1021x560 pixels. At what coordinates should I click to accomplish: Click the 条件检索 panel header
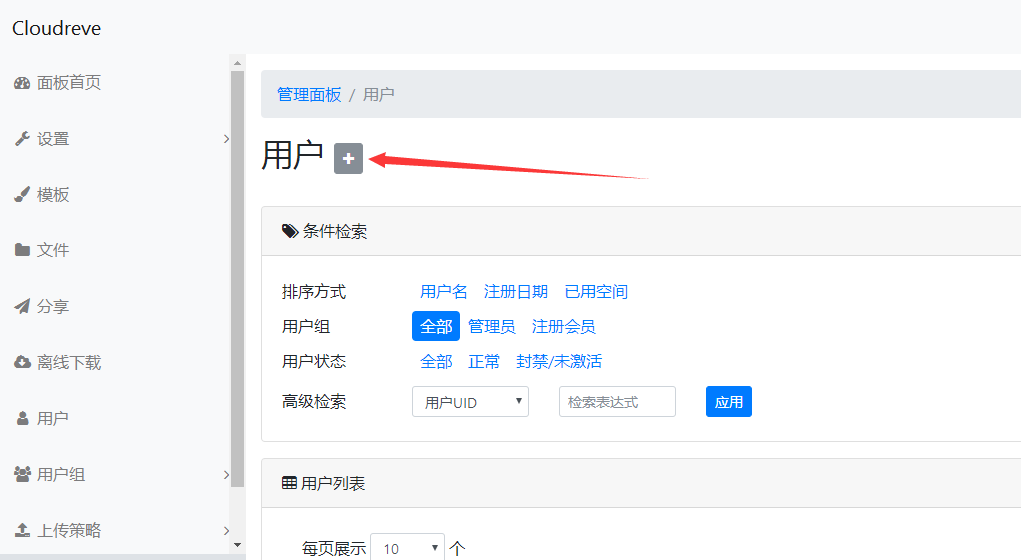click(641, 231)
